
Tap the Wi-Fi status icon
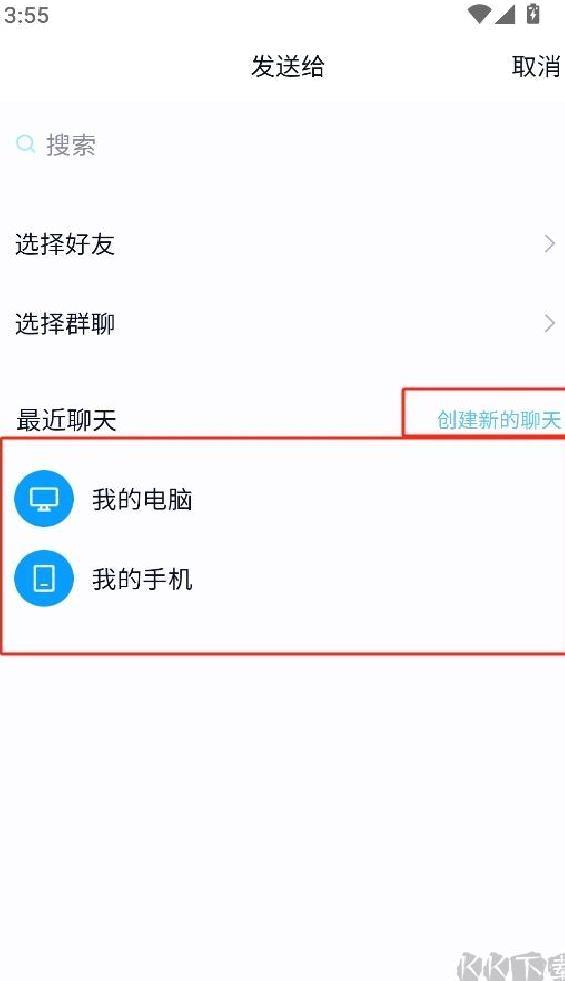pyautogui.click(x=479, y=14)
